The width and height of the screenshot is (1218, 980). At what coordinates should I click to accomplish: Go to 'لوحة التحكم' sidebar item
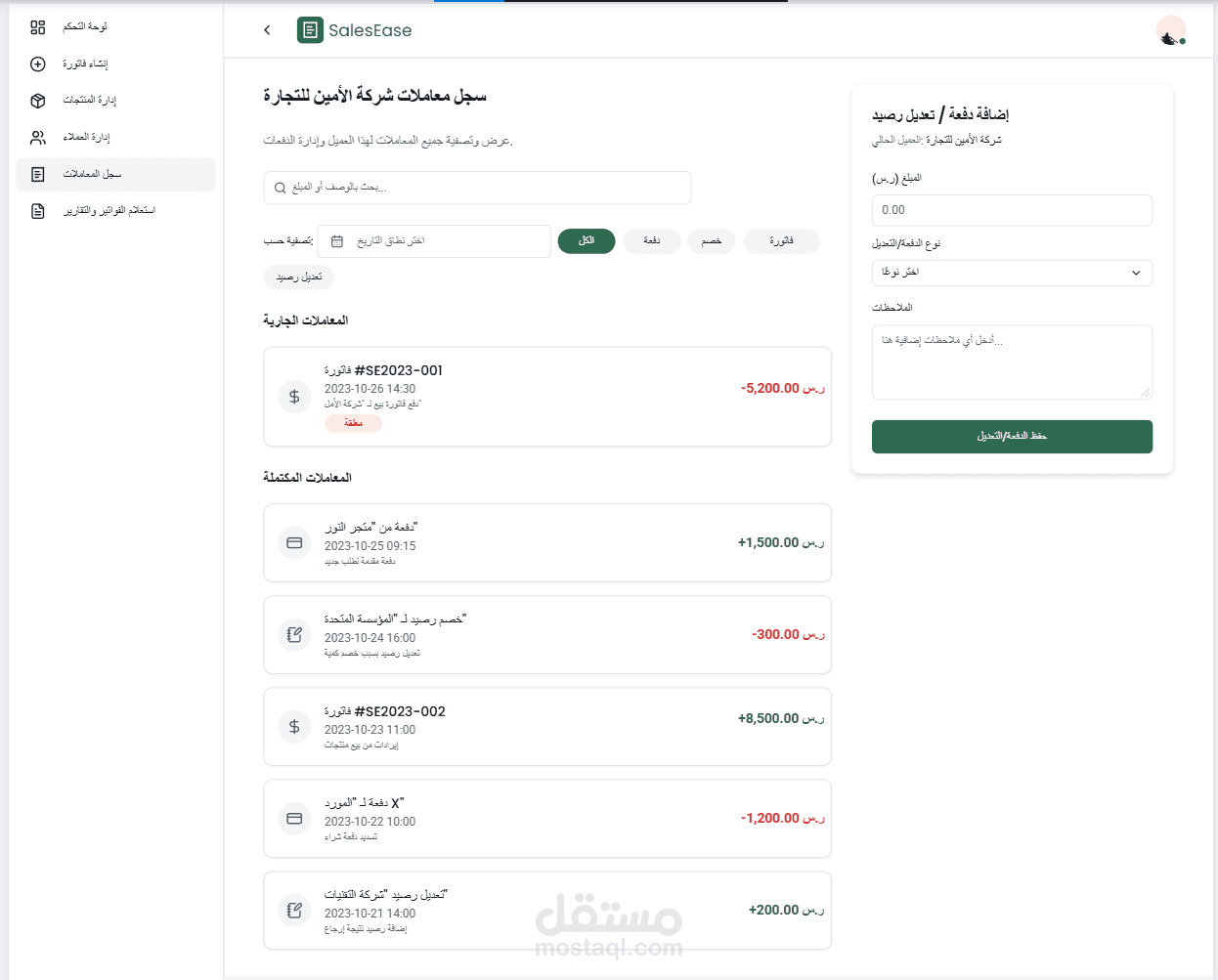pyautogui.click(x=85, y=27)
